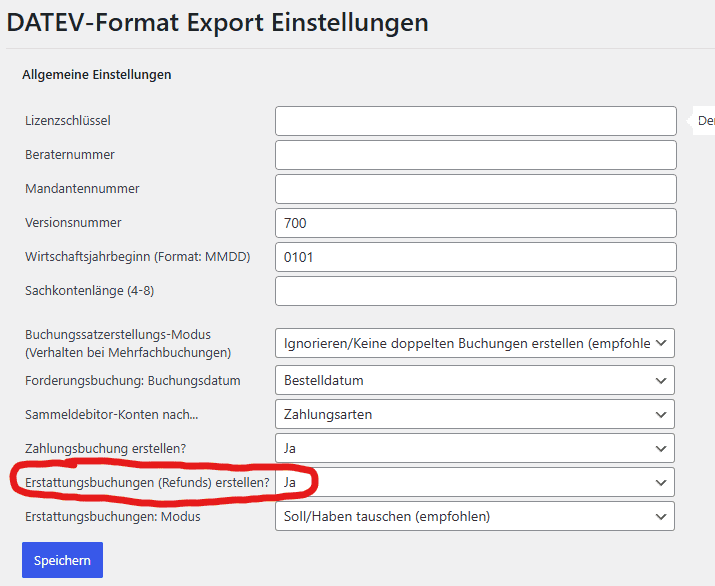
Task: Focus the Sachkontenlänge (4-8) input
Action: pyautogui.click(x=476, y=291)
